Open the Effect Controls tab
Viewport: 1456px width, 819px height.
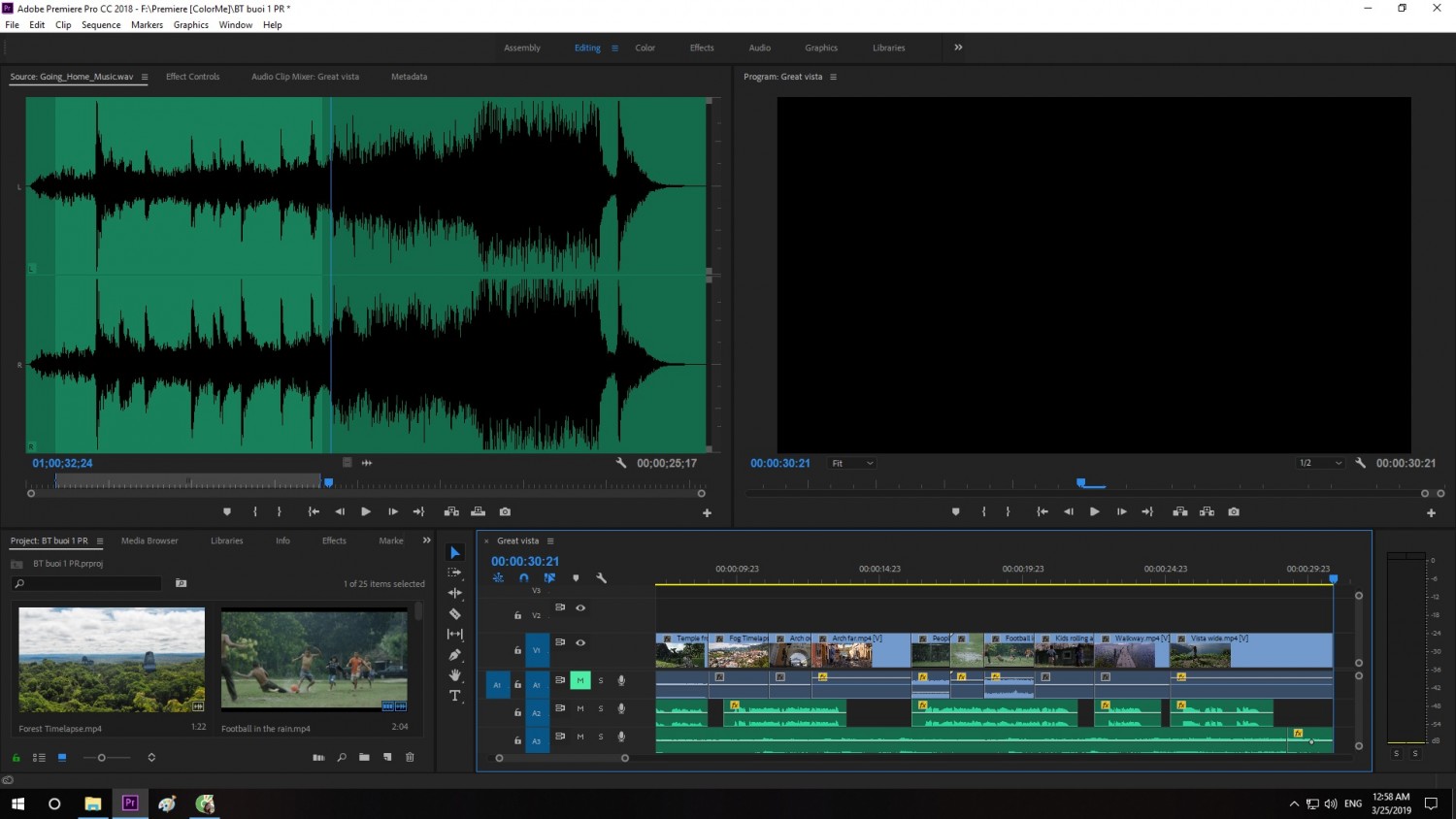[x=192, y=77]
